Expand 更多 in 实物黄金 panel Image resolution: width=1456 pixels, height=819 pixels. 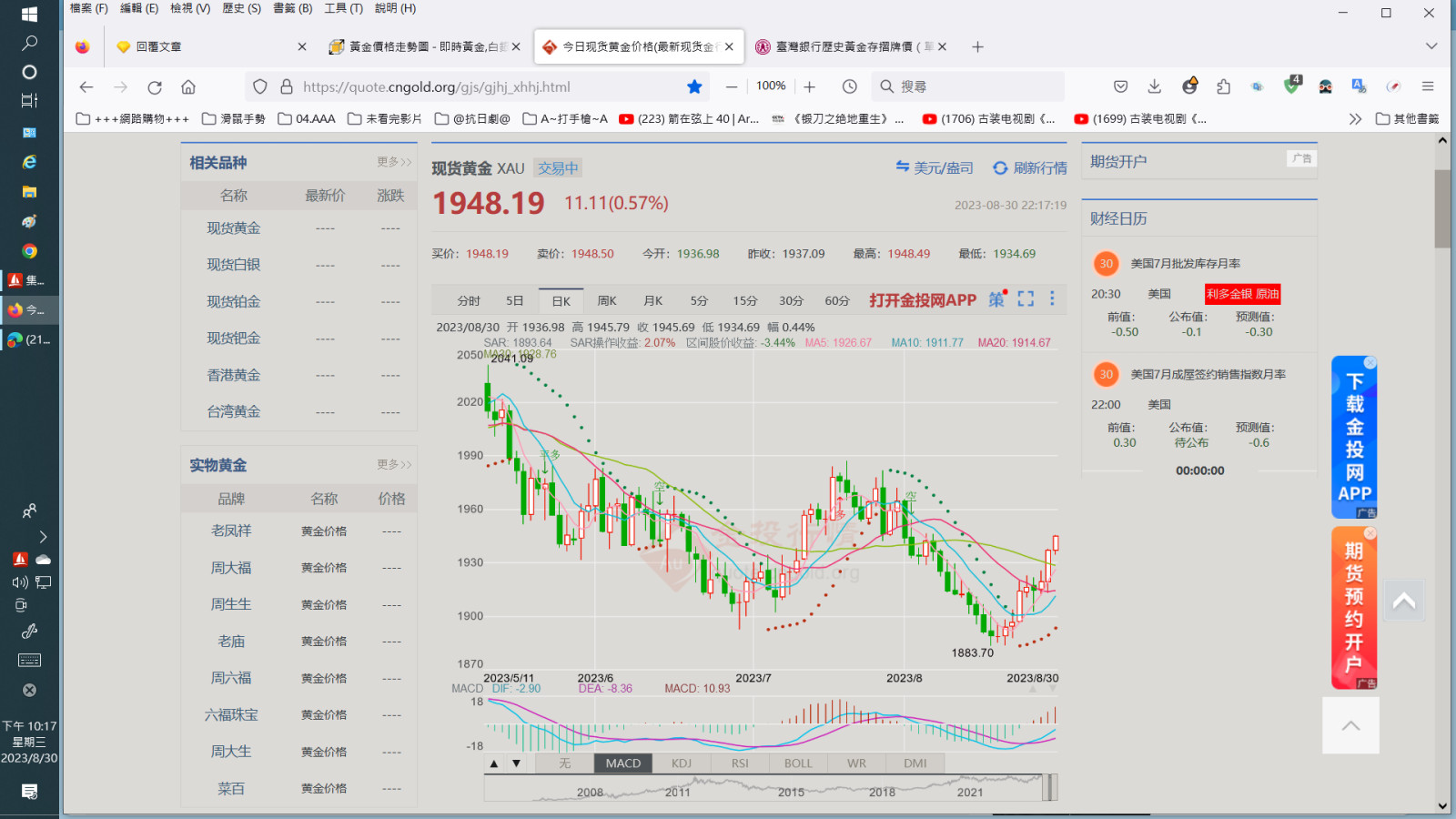pos(394,464)
